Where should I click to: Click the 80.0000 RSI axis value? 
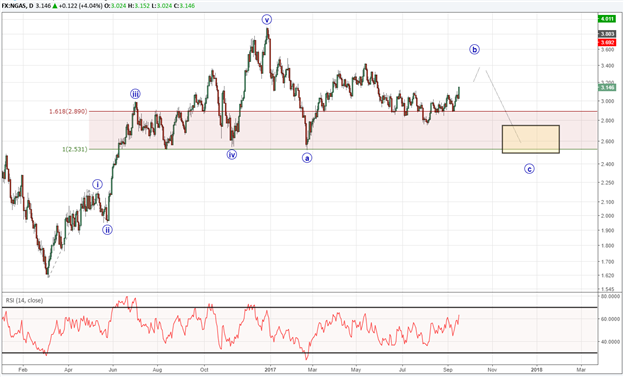pos(610,297)
